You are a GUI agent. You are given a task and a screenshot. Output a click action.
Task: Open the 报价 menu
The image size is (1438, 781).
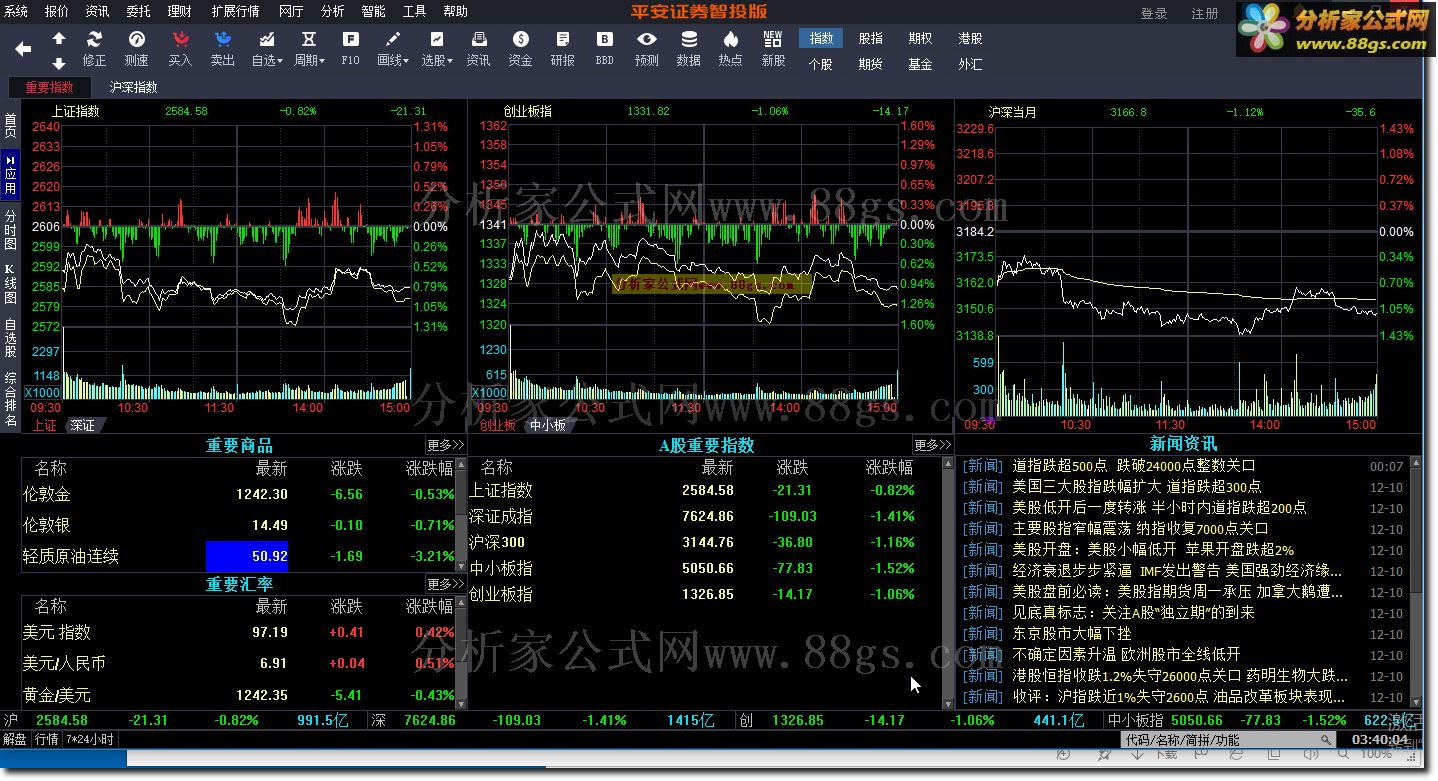pos(57,11)
